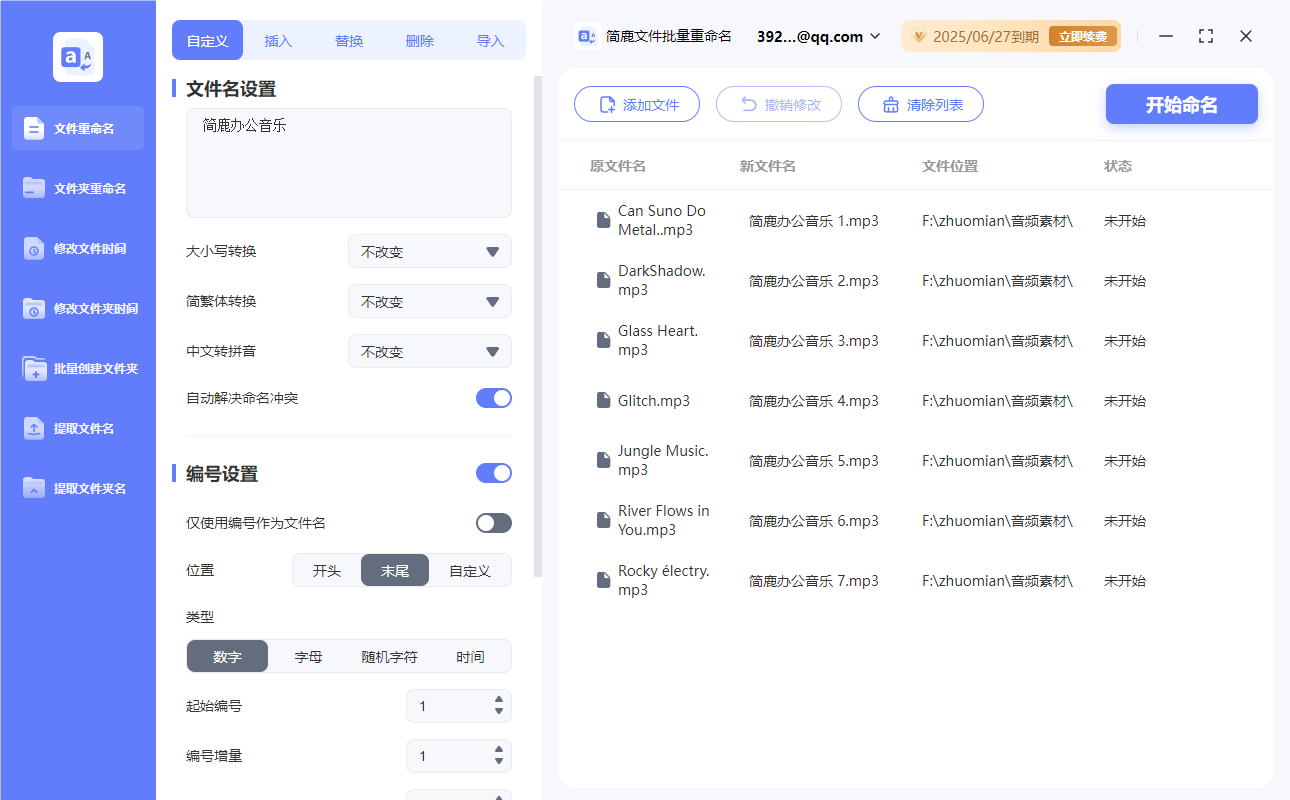Open the 修改文件时间 tool
The width and height of the screenshot is (1290, 800).
77,248
